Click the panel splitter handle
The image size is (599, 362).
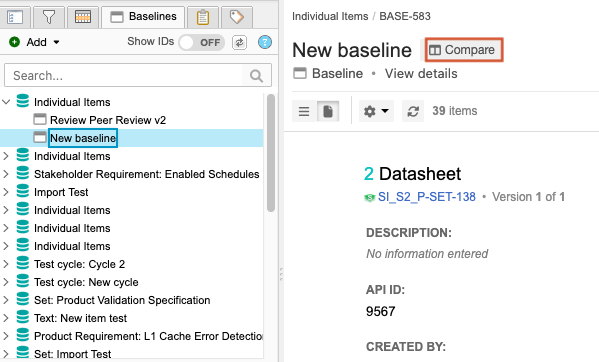[281, 274]
